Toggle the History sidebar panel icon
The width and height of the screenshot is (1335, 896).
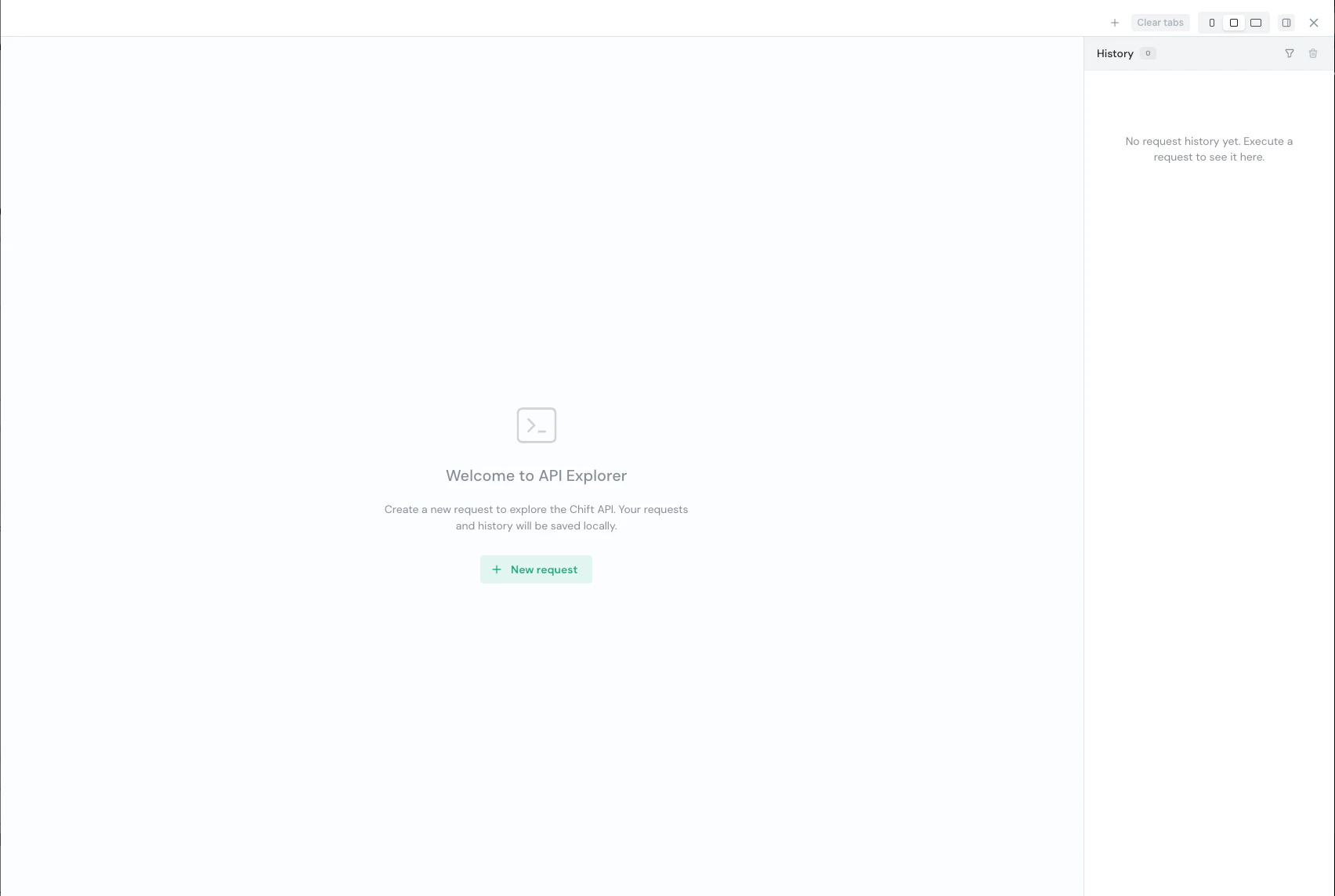1286,23
